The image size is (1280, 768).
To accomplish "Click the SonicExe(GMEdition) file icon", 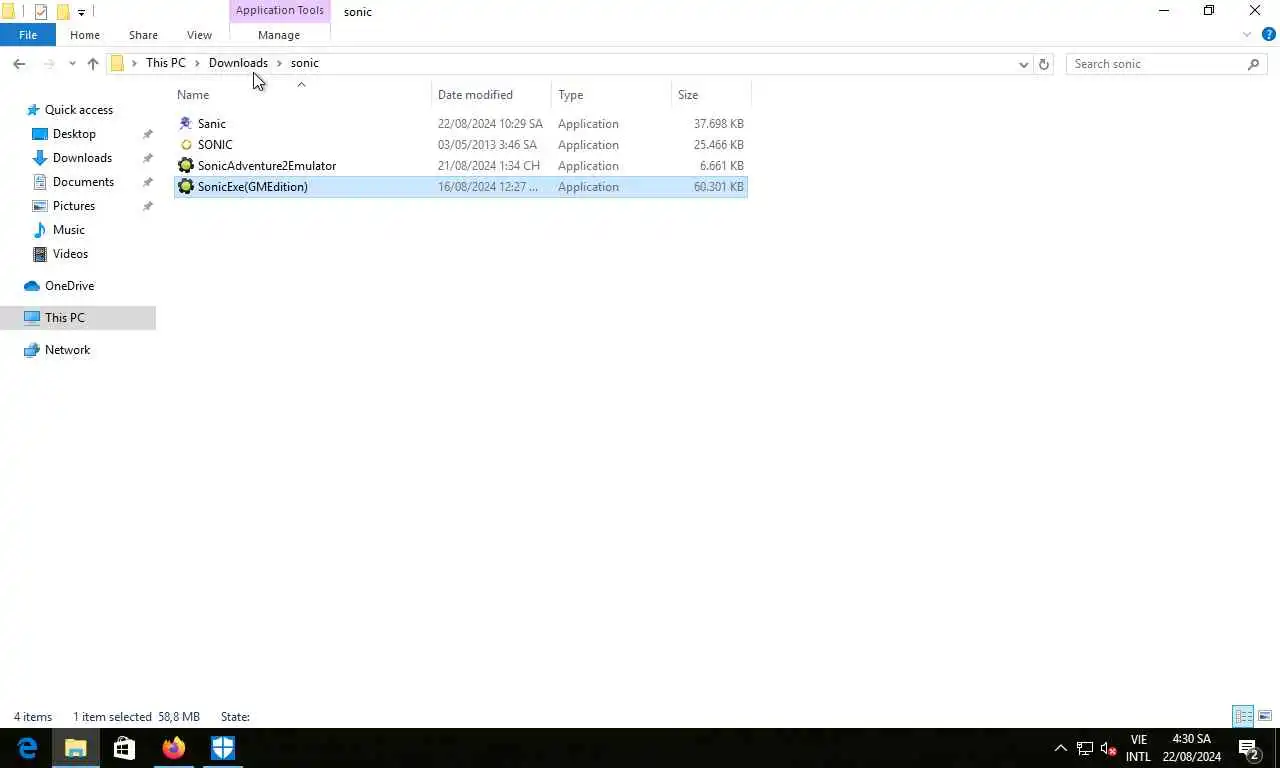I will 186,187.
